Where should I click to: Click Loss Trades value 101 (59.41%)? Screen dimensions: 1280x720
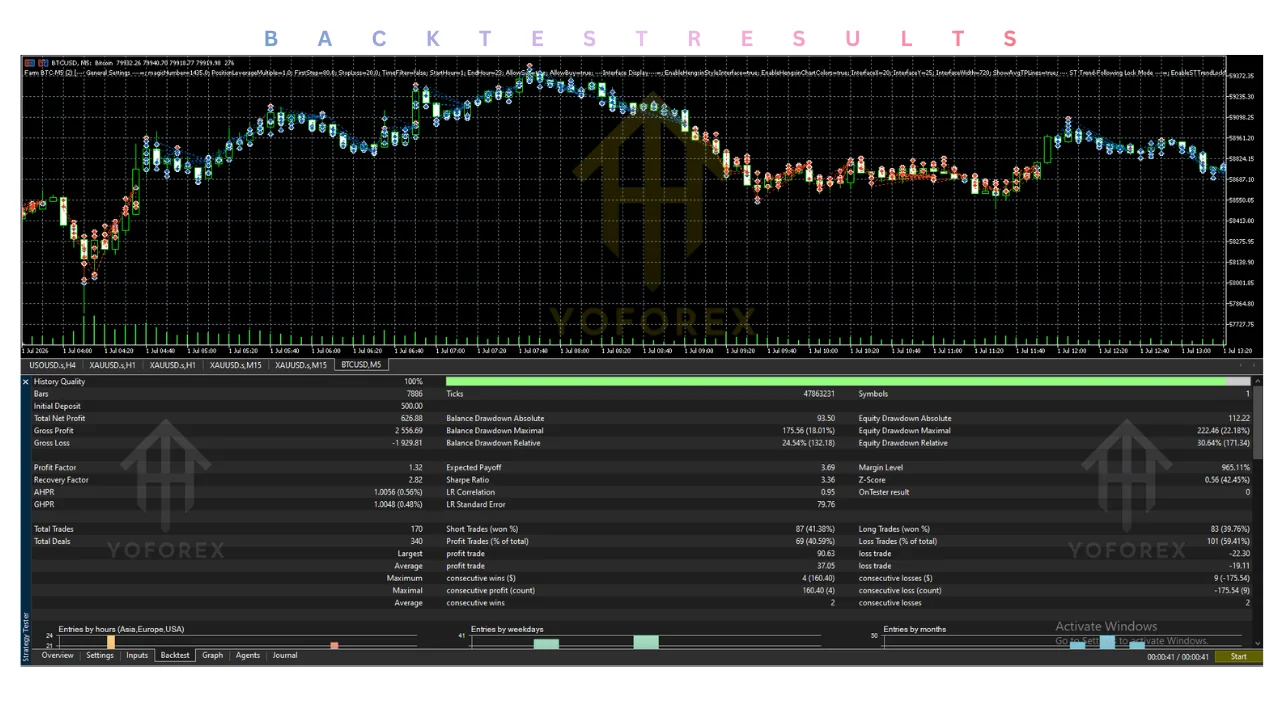1229,541
